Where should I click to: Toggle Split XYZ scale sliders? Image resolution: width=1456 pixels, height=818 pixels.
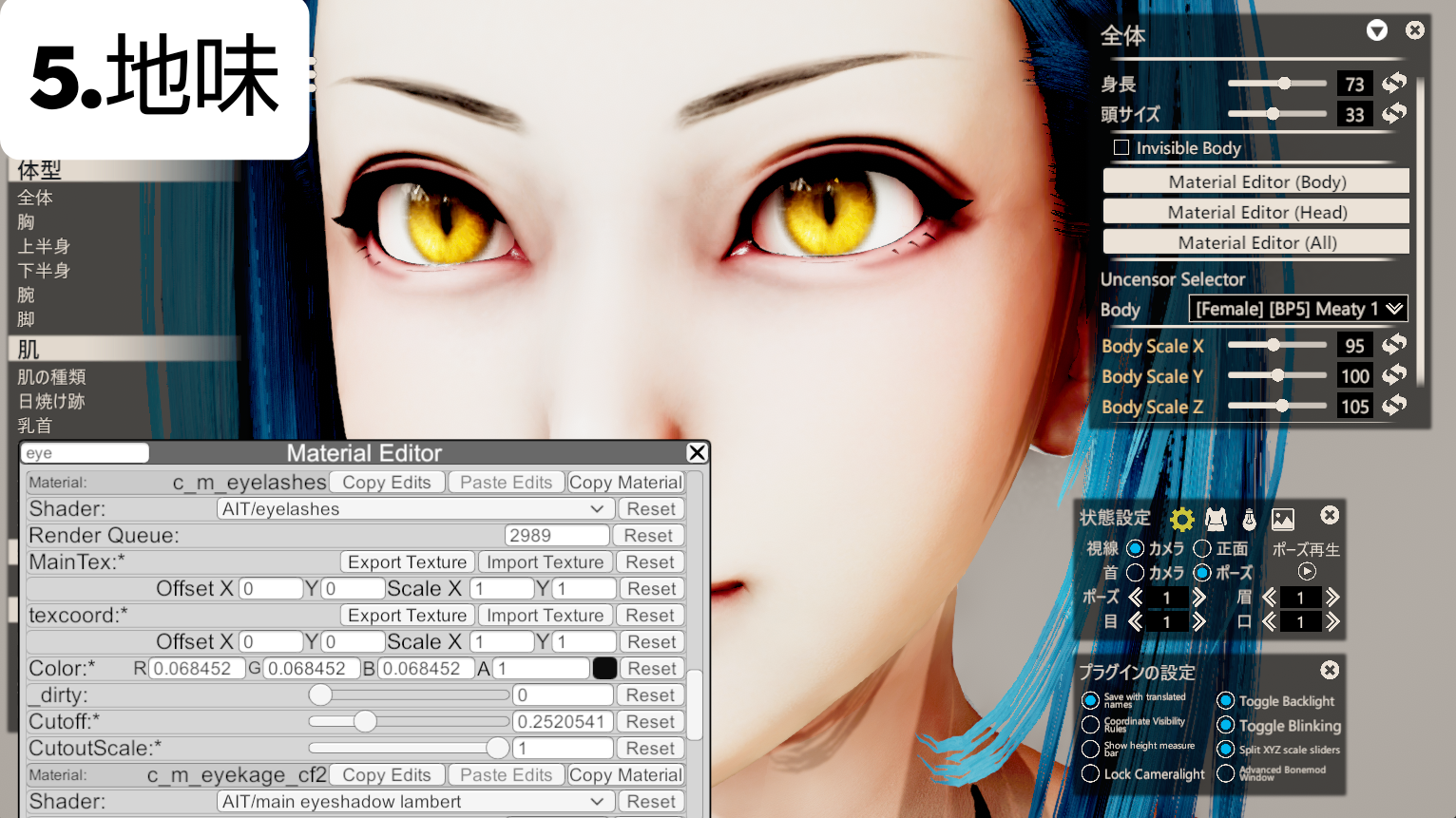click(1226, 750)
